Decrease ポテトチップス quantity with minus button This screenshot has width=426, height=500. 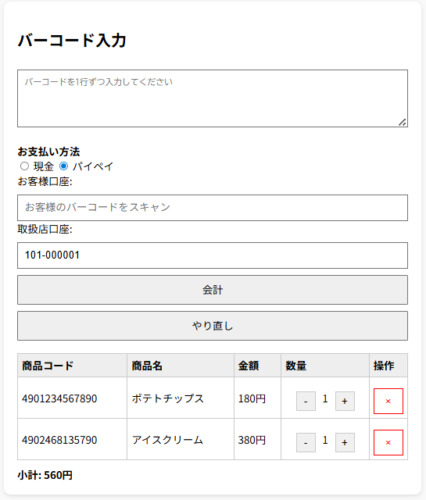tap(306, 401)
